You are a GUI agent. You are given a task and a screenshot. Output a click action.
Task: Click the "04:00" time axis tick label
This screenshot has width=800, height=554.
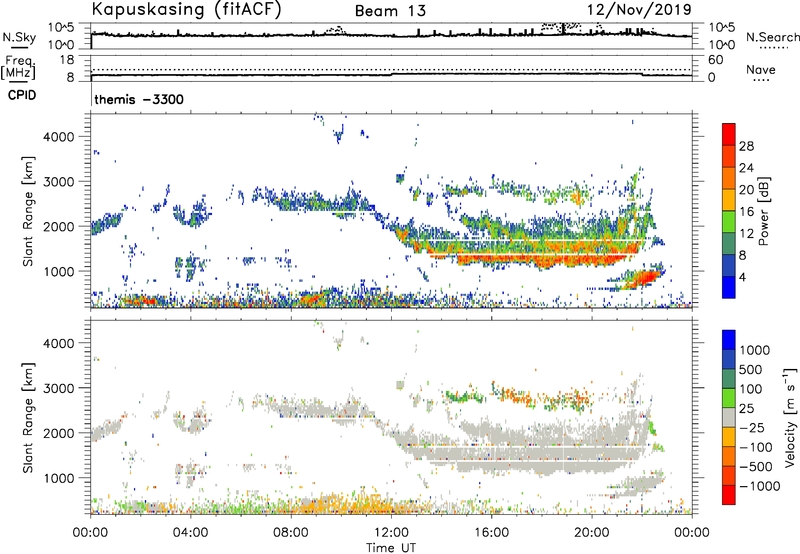[x=191, y=533]
